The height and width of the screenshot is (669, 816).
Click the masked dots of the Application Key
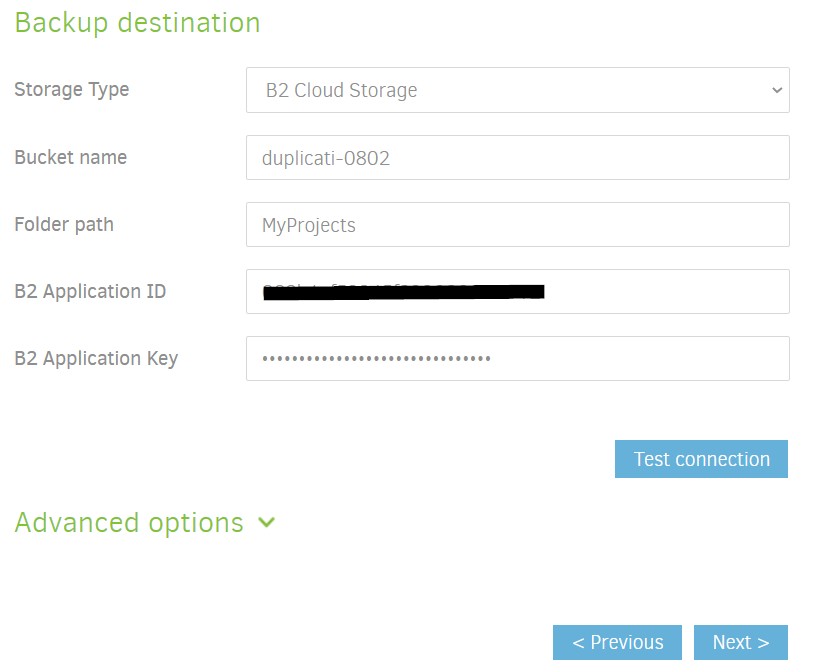[376, 358]
